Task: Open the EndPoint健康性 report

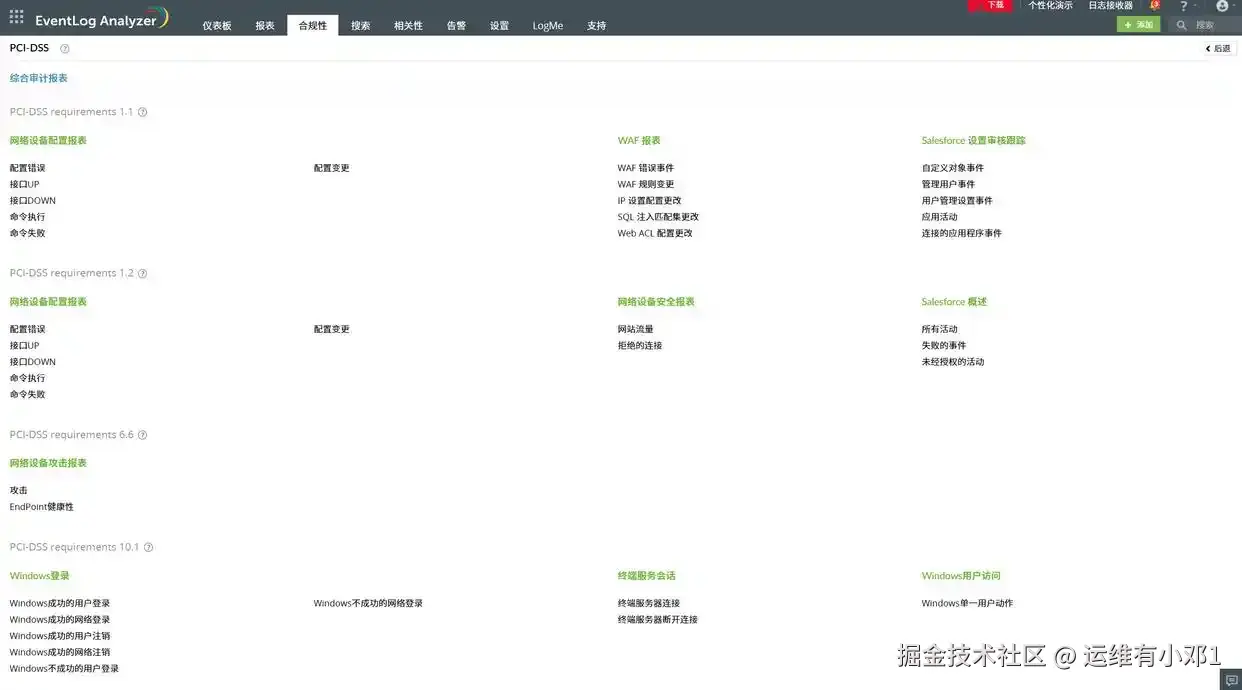Action: (x=42, y=507)
